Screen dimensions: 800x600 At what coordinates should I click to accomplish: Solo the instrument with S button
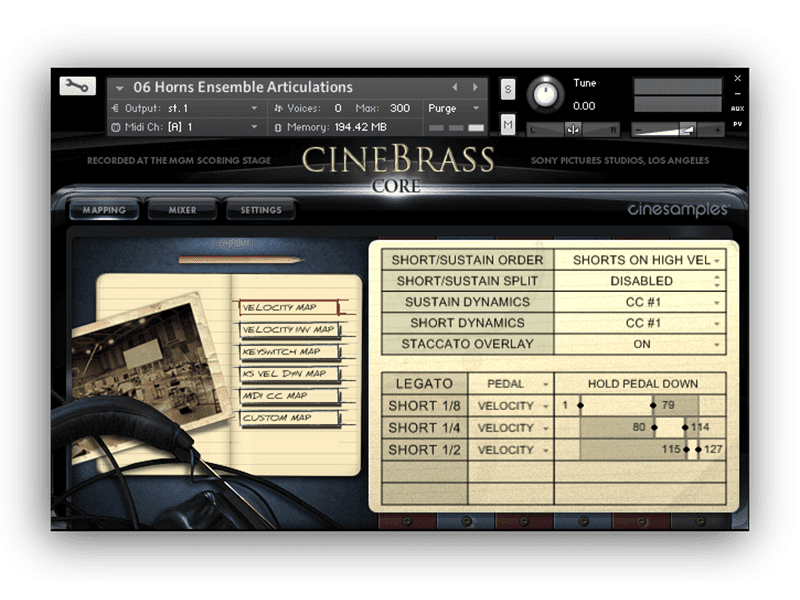(508, 90)
